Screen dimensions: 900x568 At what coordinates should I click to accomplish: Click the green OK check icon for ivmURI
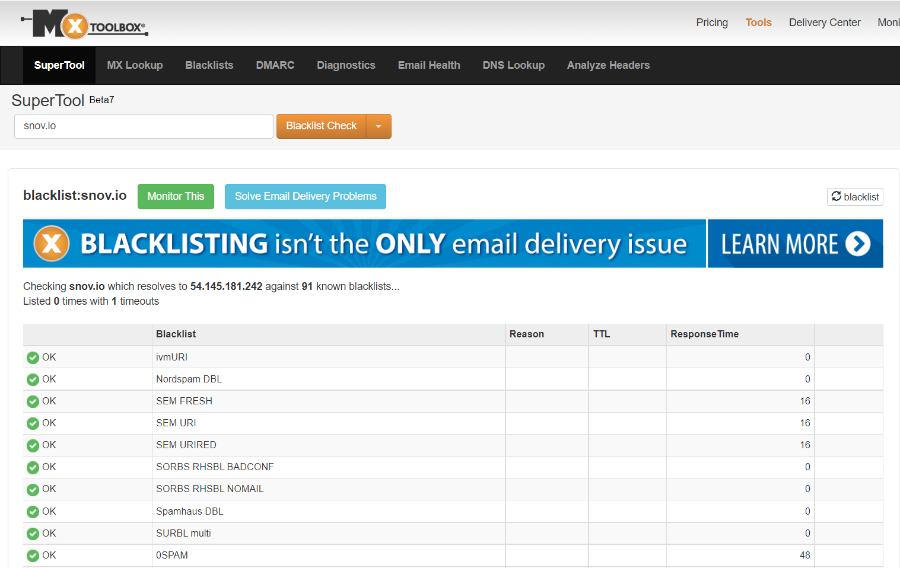click(33, 358)
